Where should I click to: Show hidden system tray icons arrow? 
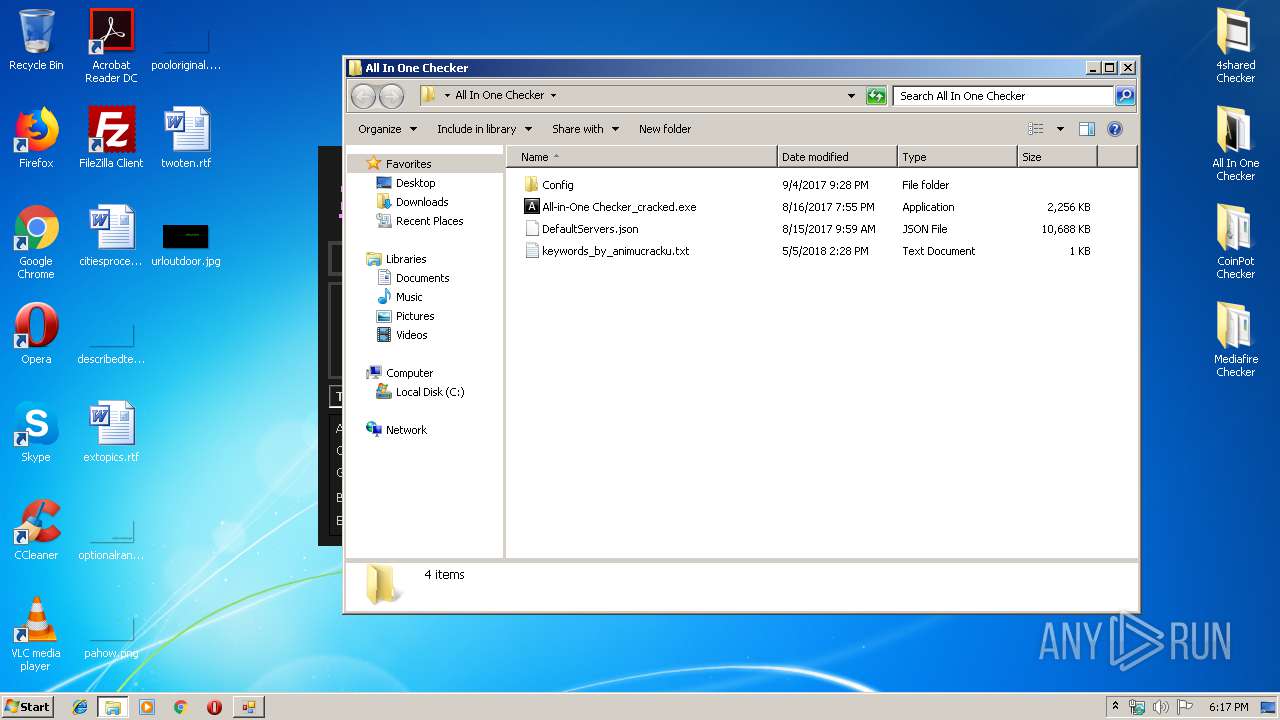pos(1116,707)
